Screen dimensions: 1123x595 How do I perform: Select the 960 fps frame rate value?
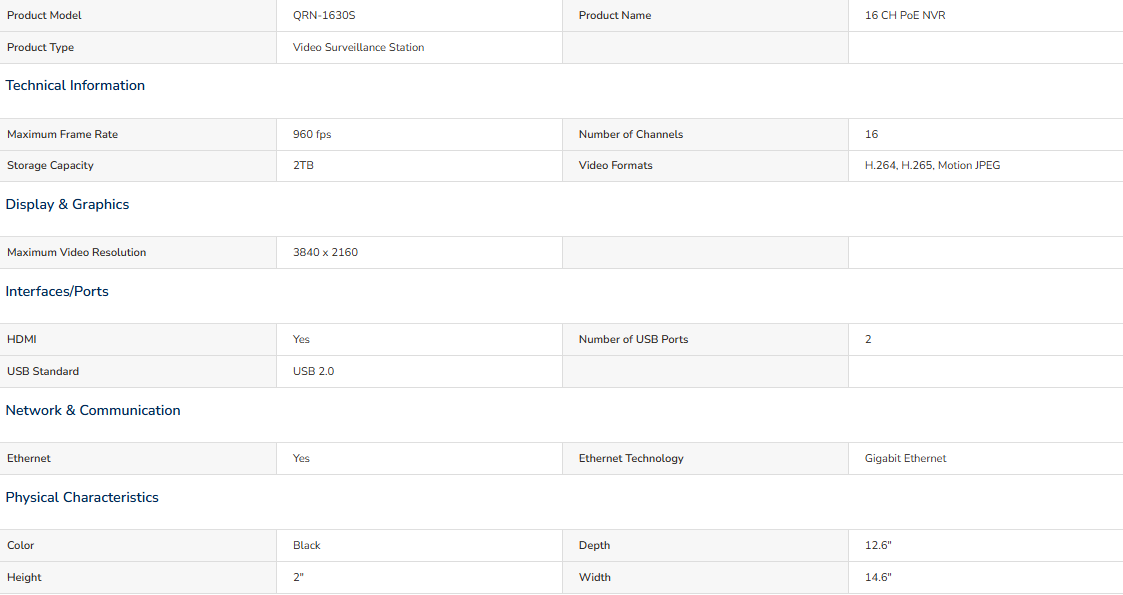312,134
